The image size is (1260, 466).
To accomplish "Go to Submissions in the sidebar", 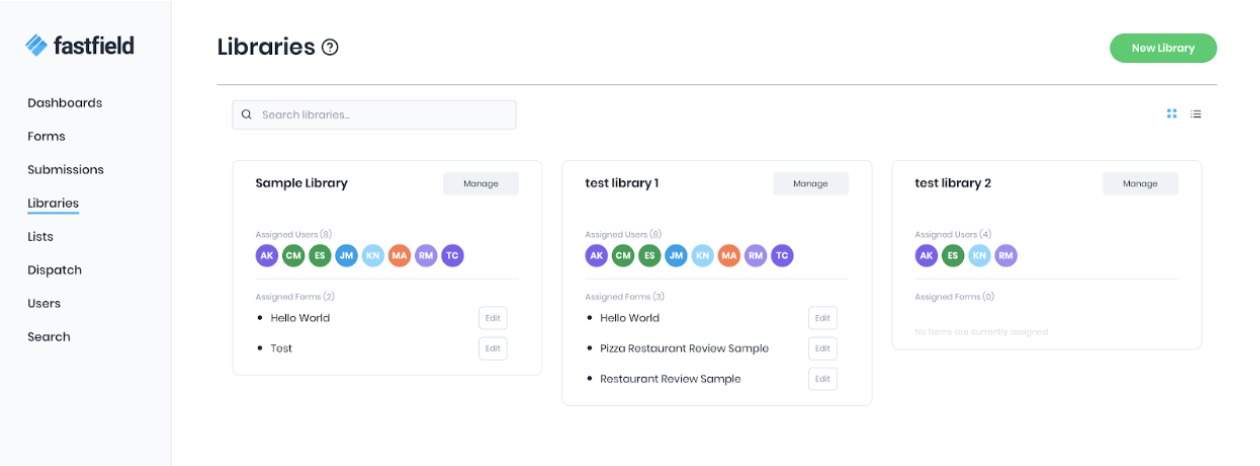I will click(x=66, y=170).
